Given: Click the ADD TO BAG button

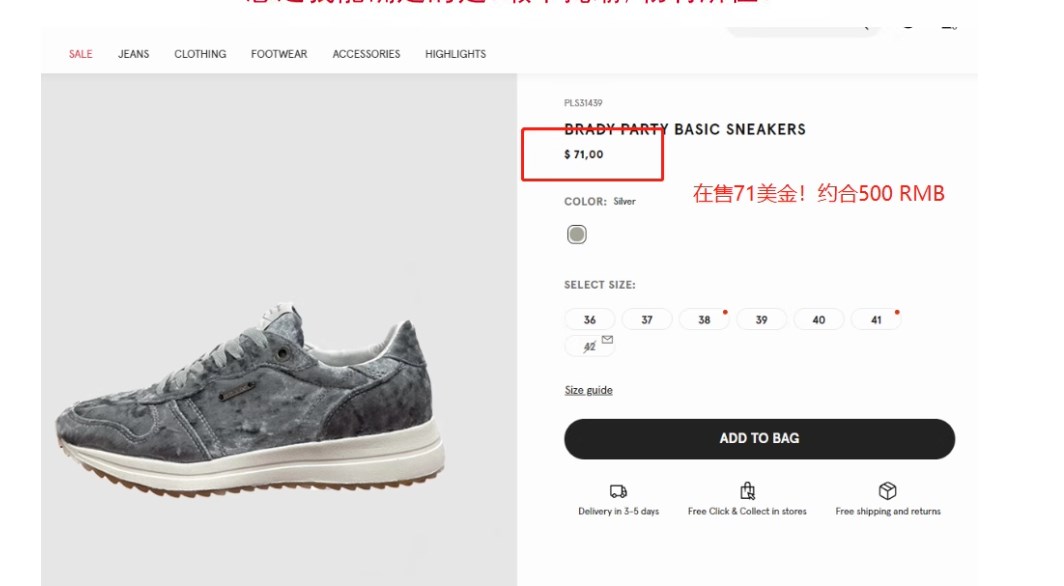Looking at the screenshot, I should (x=759, y=439).
